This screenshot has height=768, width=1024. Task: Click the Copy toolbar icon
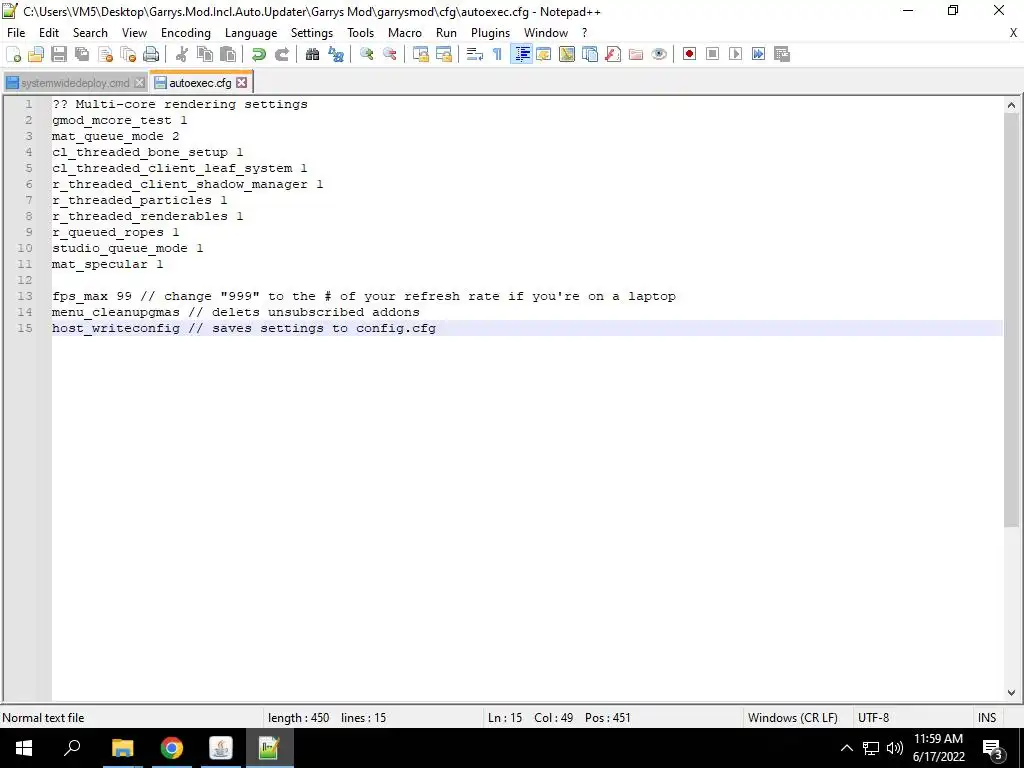click(205, 54)
